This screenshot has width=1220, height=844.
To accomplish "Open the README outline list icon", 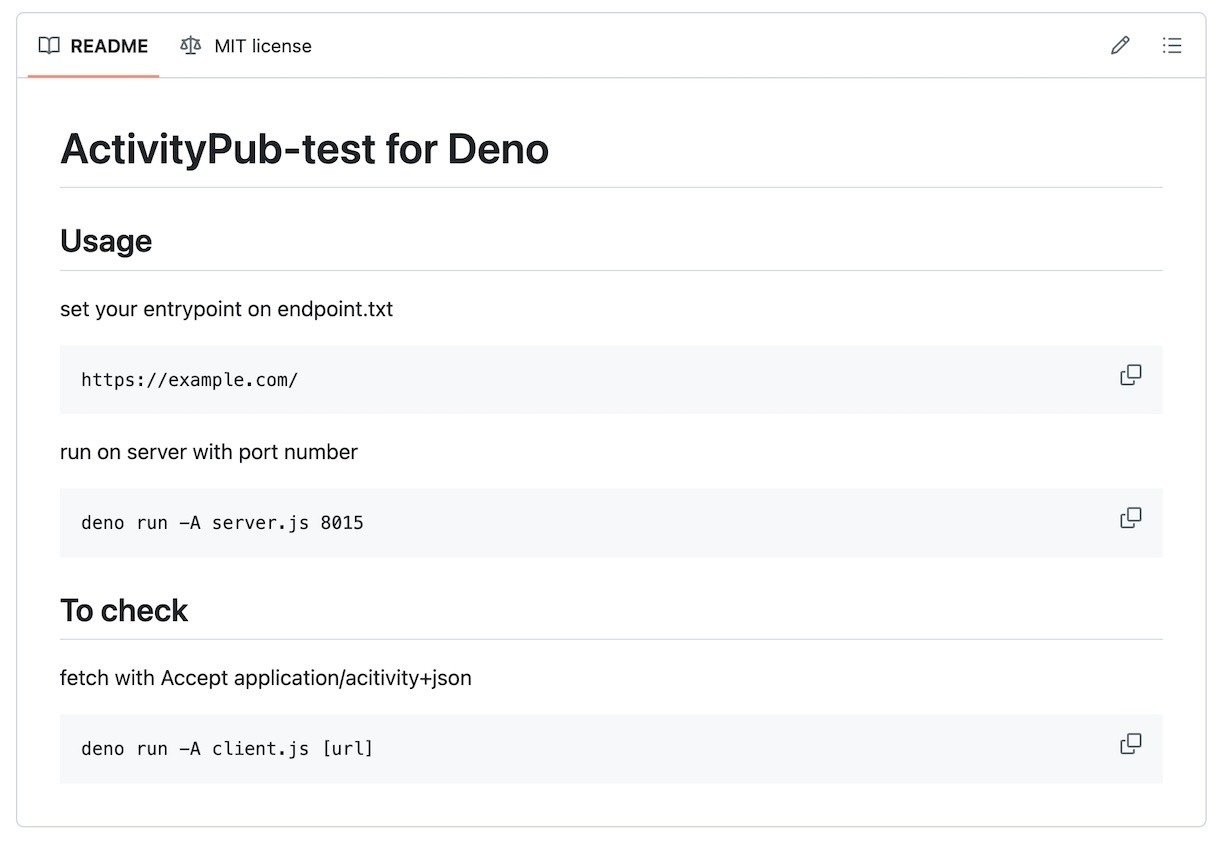I will pyautogui.click(x=1172, y=46).
